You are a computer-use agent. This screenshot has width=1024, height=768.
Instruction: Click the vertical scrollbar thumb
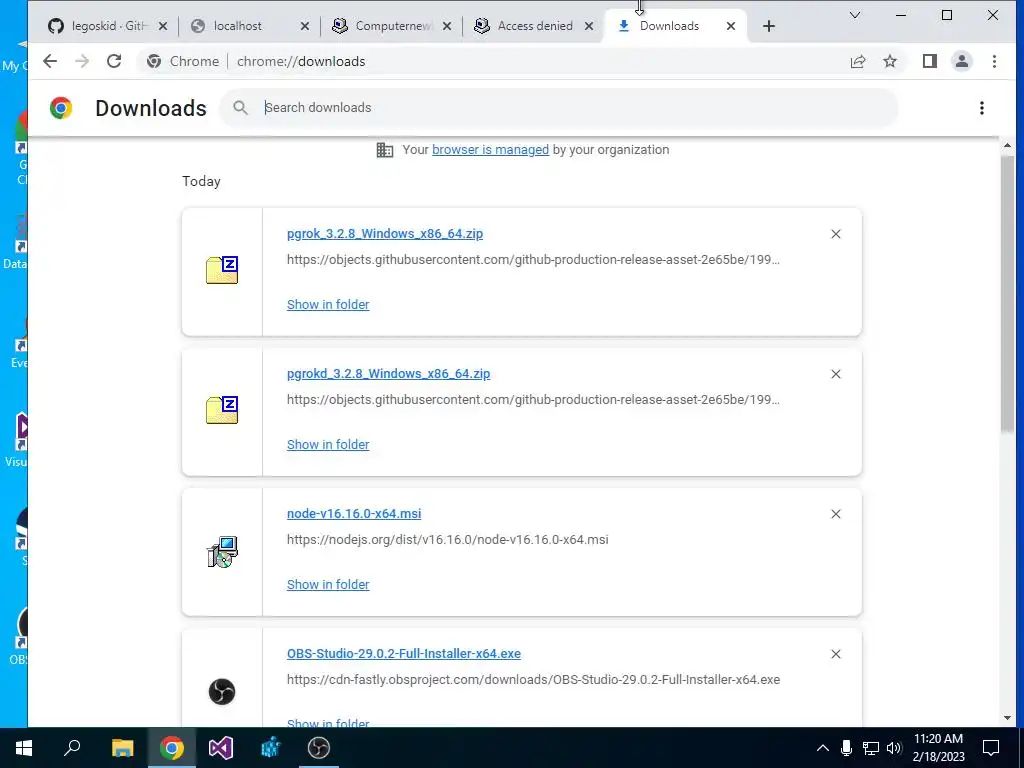coord(1007,293)
